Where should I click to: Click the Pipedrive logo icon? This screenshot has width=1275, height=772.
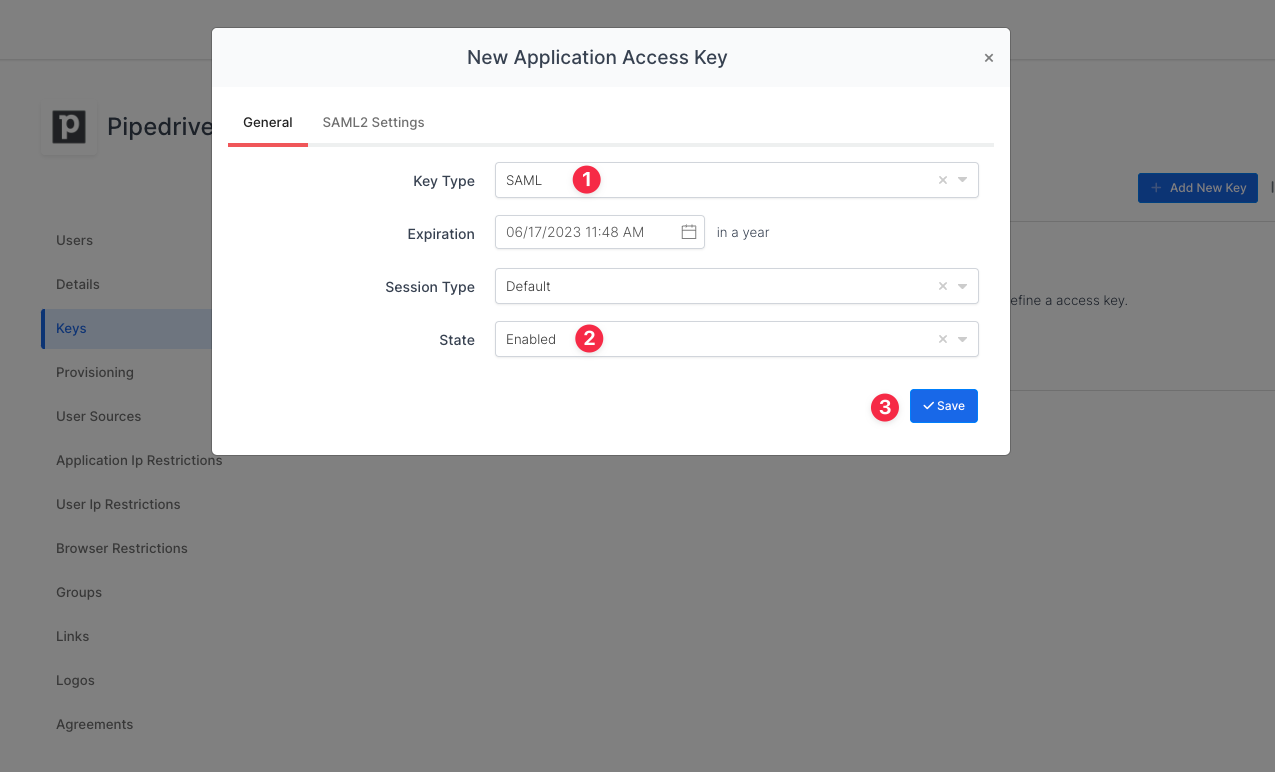tap(69, 127)
